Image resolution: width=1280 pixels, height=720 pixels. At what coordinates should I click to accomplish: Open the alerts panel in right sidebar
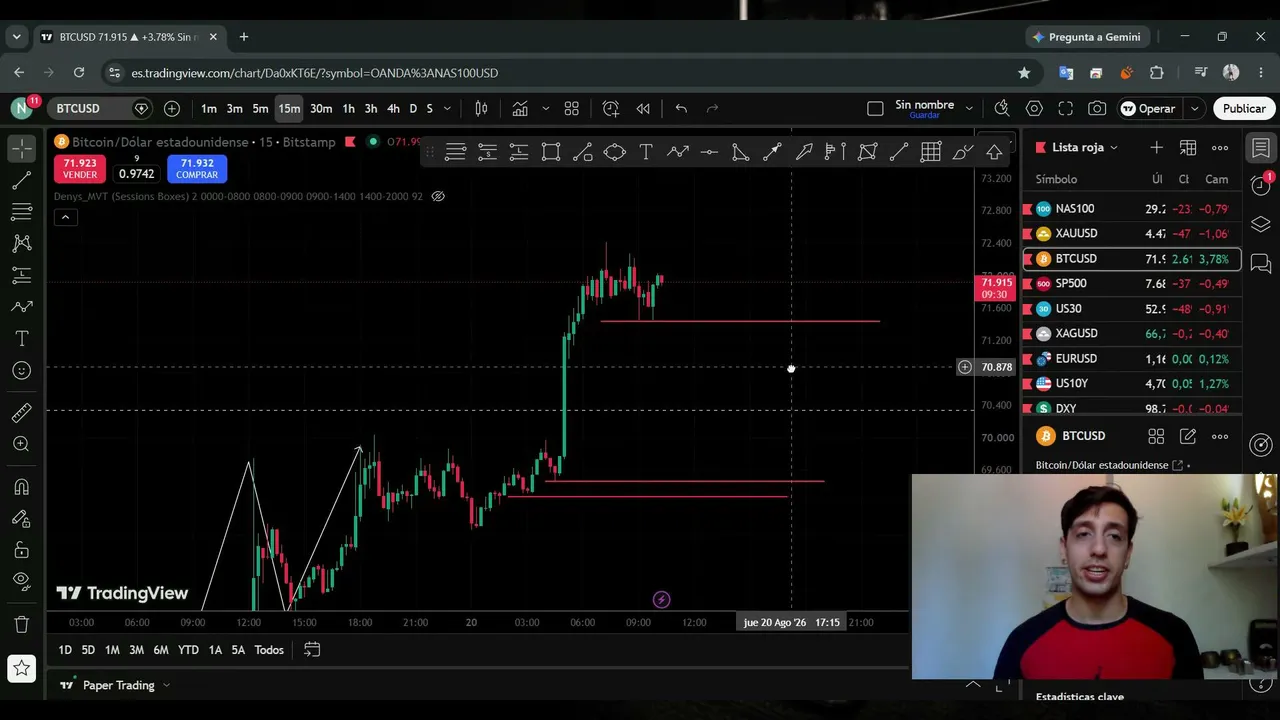(x=1261, y=184)
